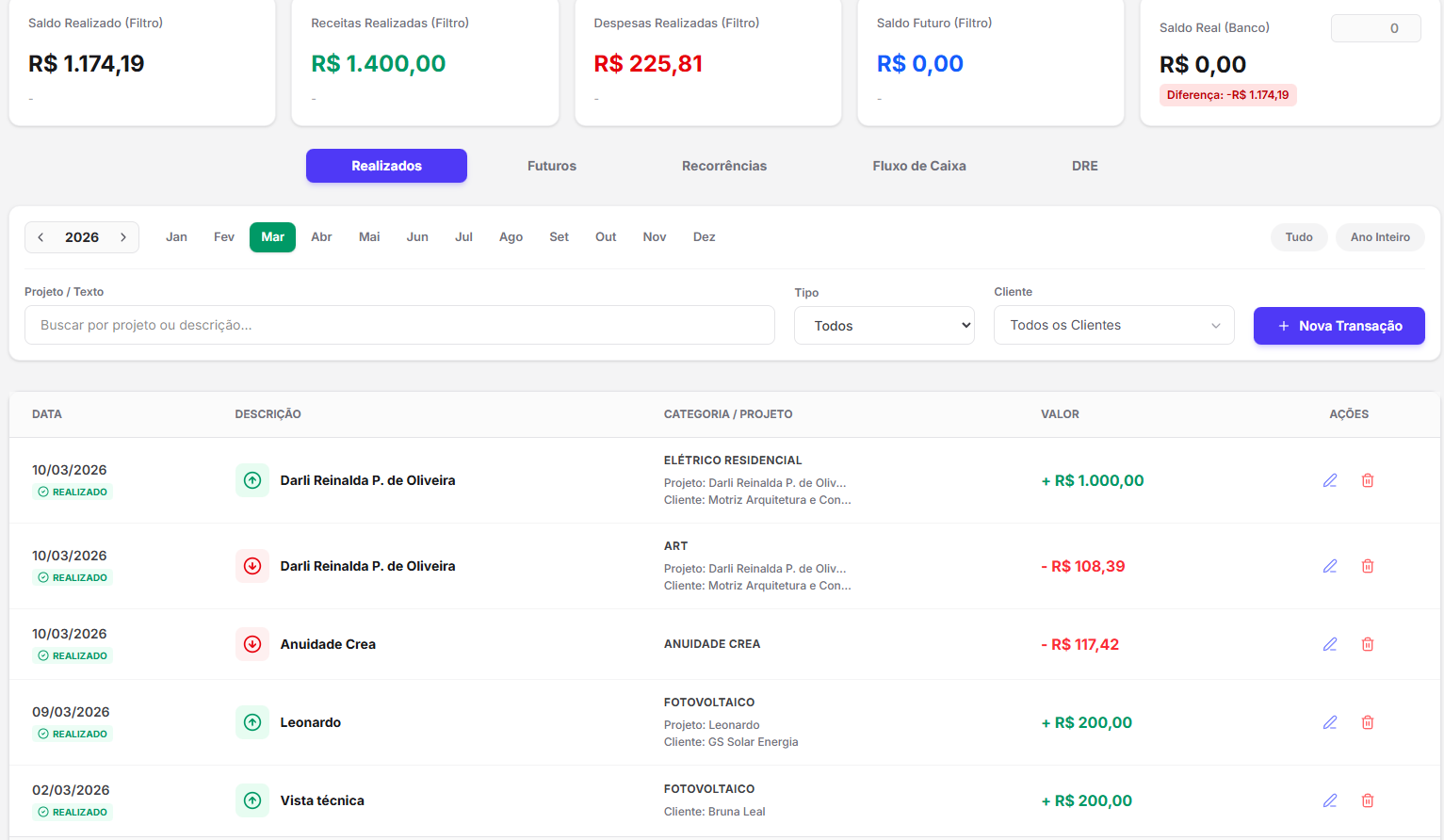Viewport: 1444px width, 840px height.
Task: Expand the Todos os Clientes selector
Action: coord(1113,325)
